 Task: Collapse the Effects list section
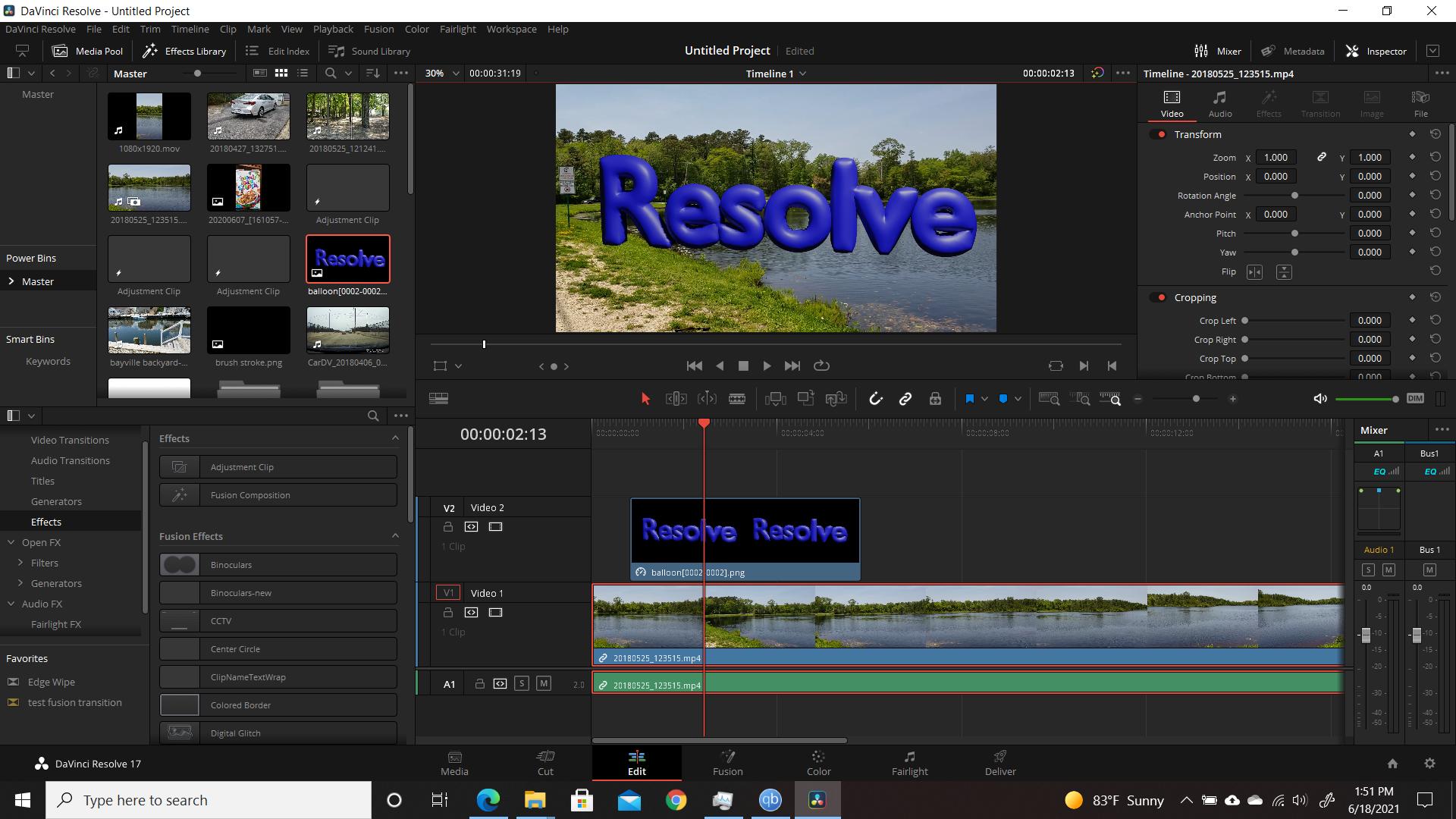pos(395,438)
